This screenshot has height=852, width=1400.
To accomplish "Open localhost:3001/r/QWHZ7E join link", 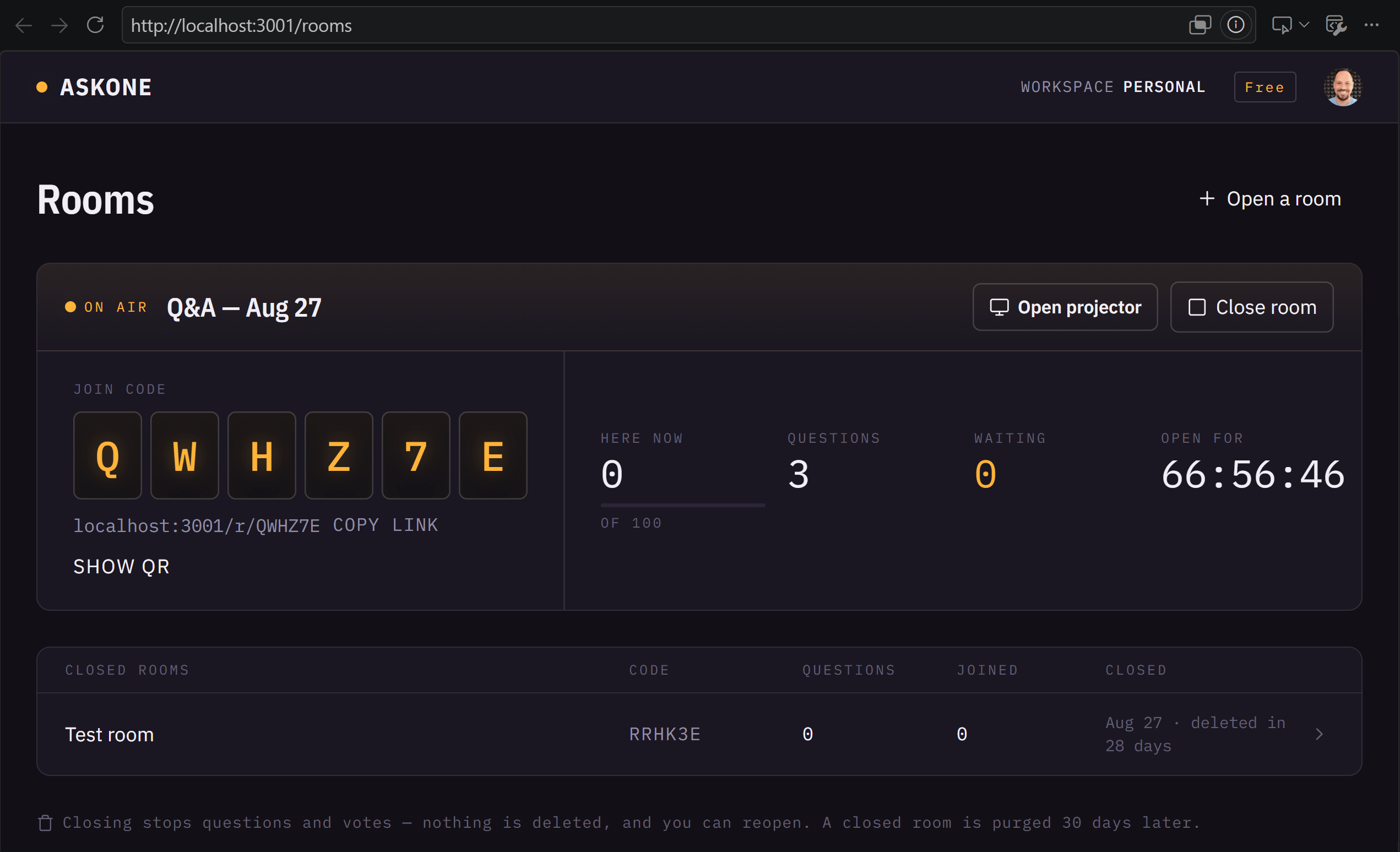I will pyautogui.click(x=197, y=525).
